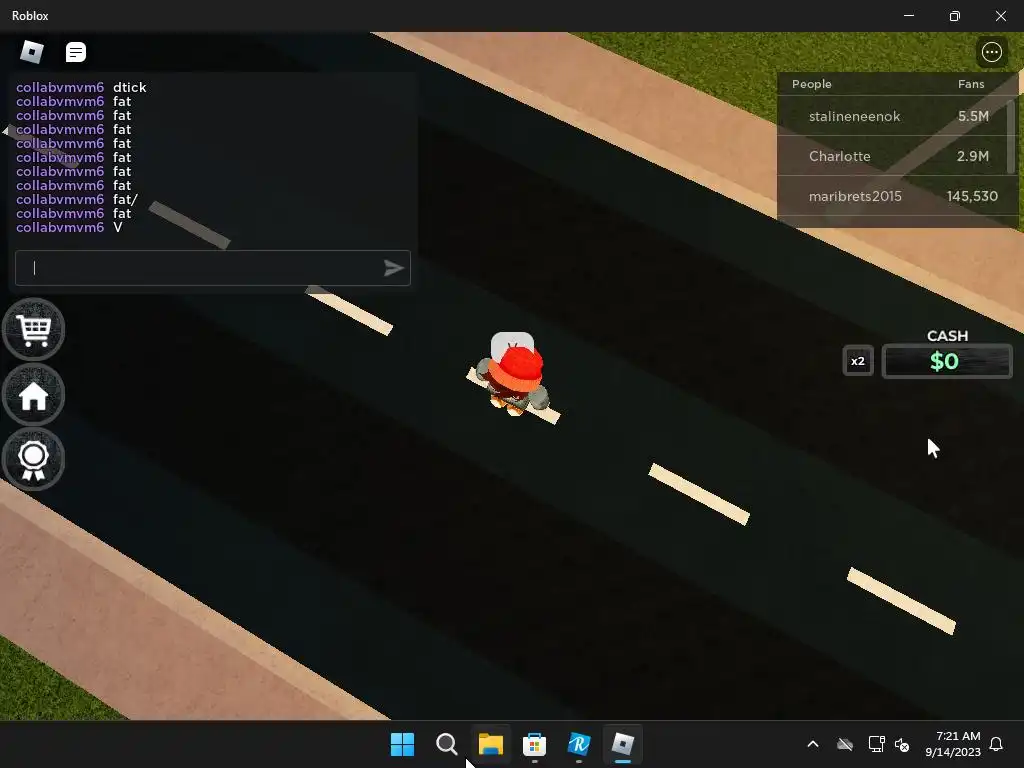The image size is (1024, 768).
Task: Open the blue R app in taskbar
Action: (579, 744)
